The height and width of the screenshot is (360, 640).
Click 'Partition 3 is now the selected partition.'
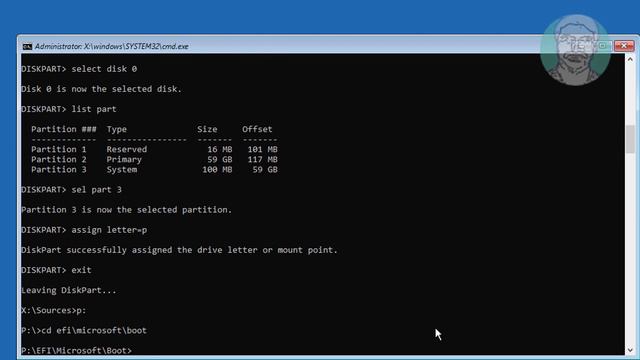[127, 210]
